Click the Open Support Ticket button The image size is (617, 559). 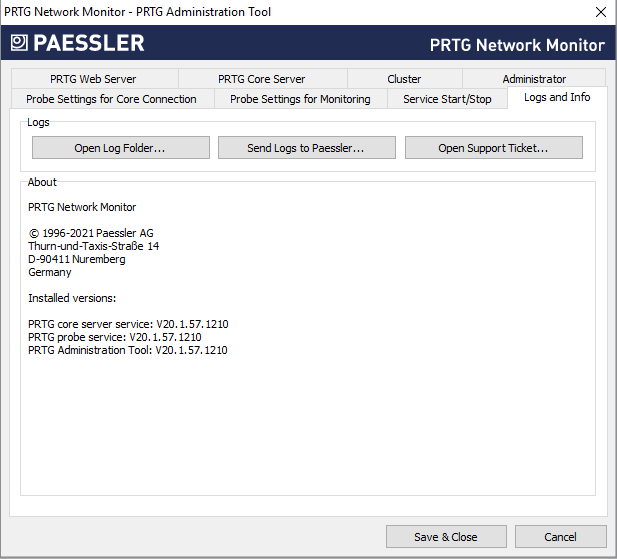tap(493, 148)
